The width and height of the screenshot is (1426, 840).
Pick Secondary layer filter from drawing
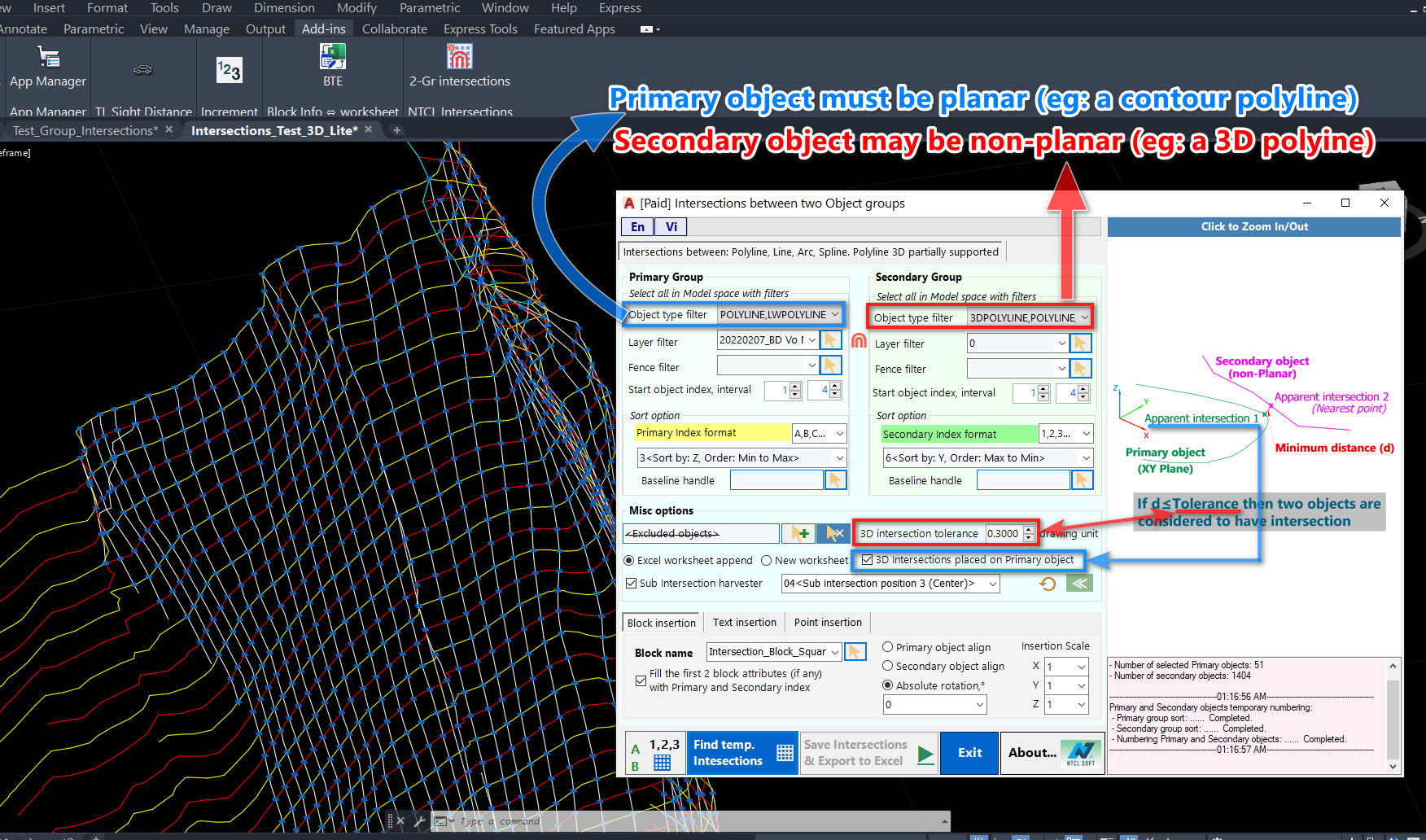pos(1080,343)
